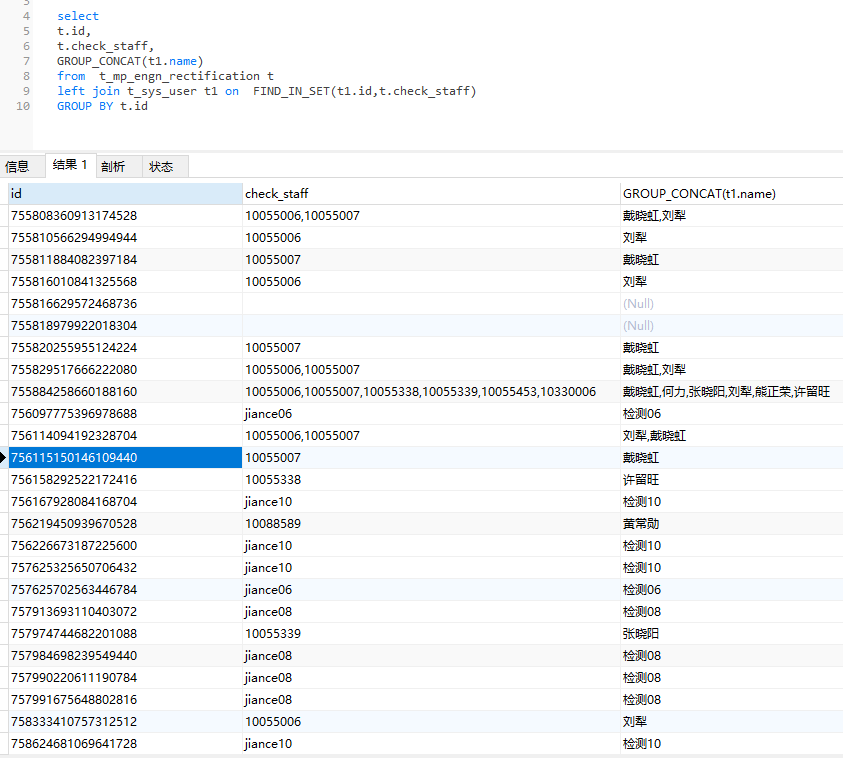This screenshot has height=758, width=843.
Task: Click name cell 戴晓虹,何力,张晓阳,刘犁,熊正荣,许留旺
Action: pyautogui.click(x=731, y=392)
